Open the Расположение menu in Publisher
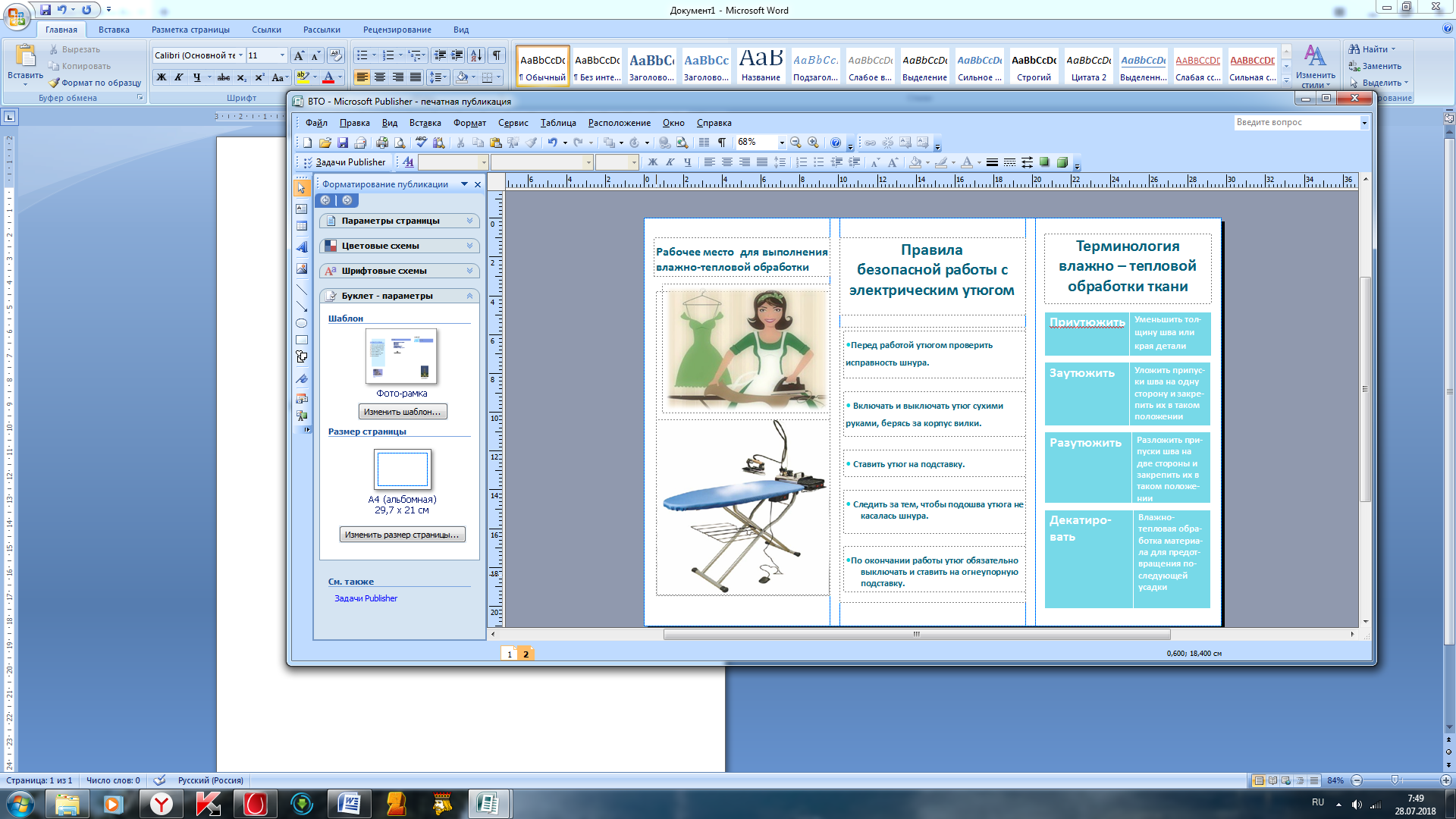This screenshot has height=819, width=1456. coord(619,123)
